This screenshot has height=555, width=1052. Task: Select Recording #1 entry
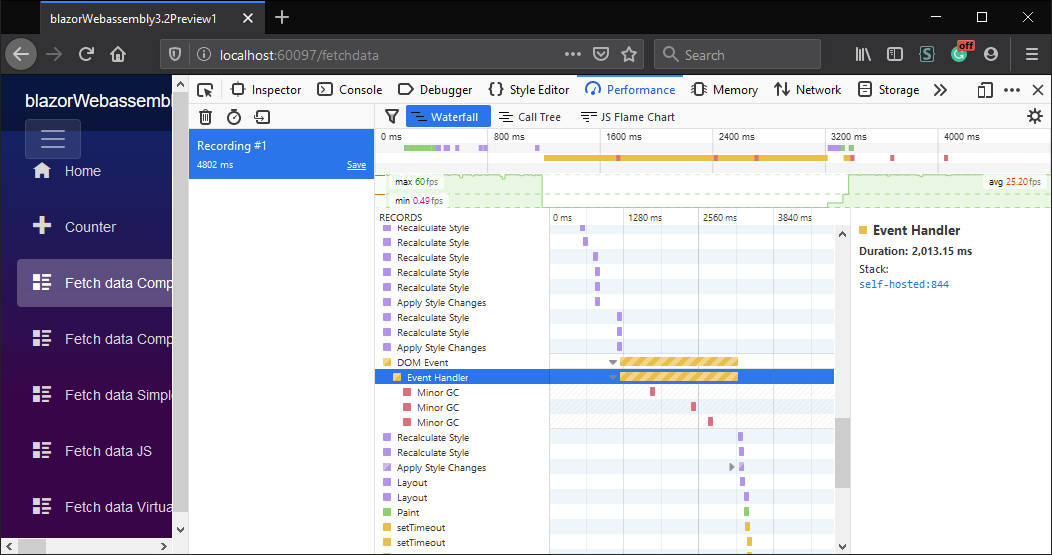tap(281, 154)
